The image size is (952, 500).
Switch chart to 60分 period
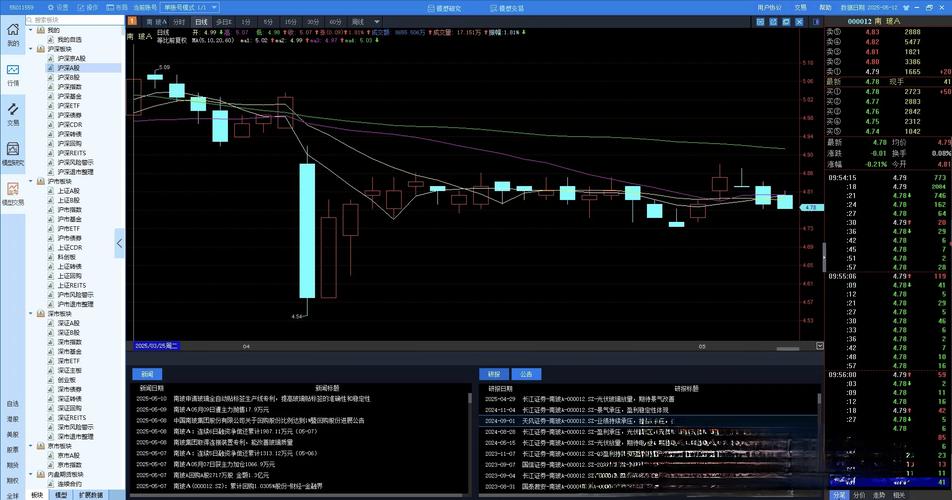pyautogui.click(x=335, y=22)
